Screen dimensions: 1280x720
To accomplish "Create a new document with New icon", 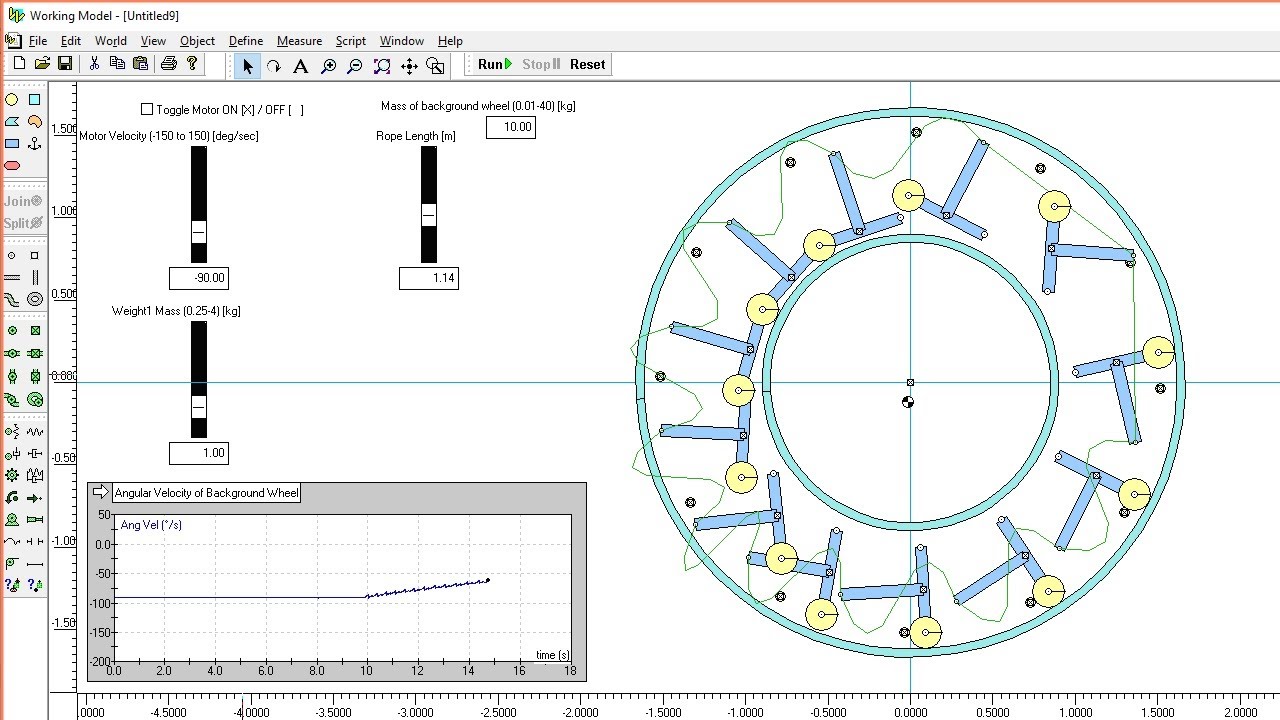I will point(19,64).
